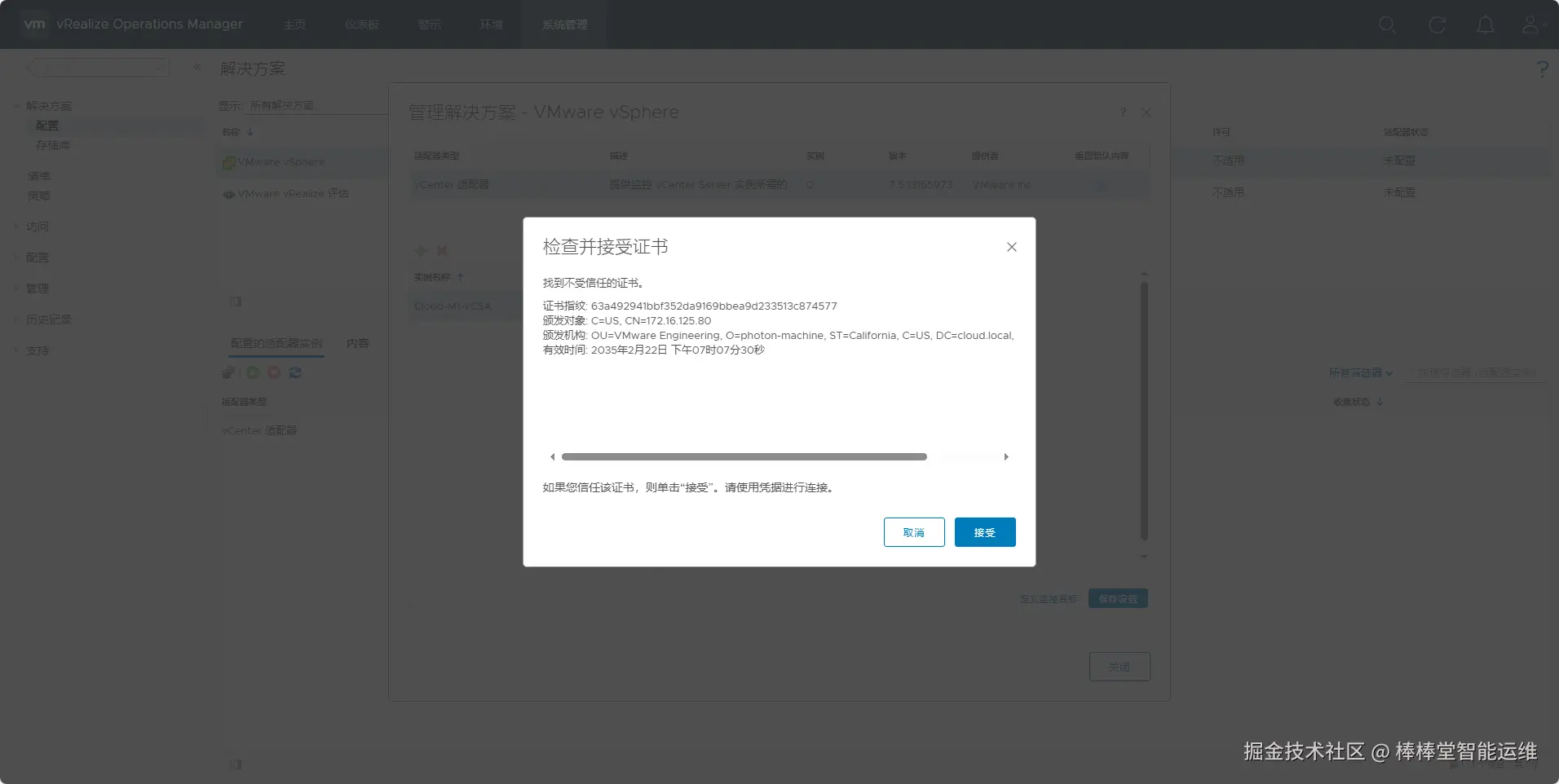Switch to the 配置的适配器实例 tab

point(276,343)
